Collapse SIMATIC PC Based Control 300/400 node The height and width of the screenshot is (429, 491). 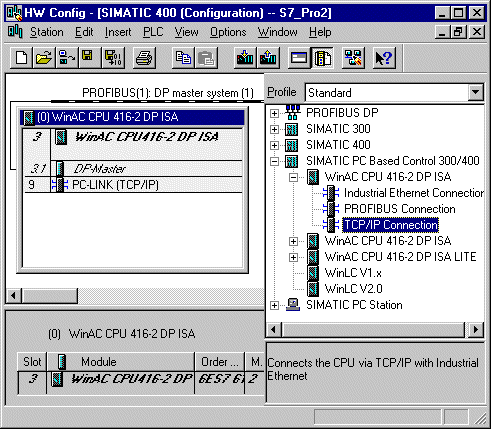(274, 161)
